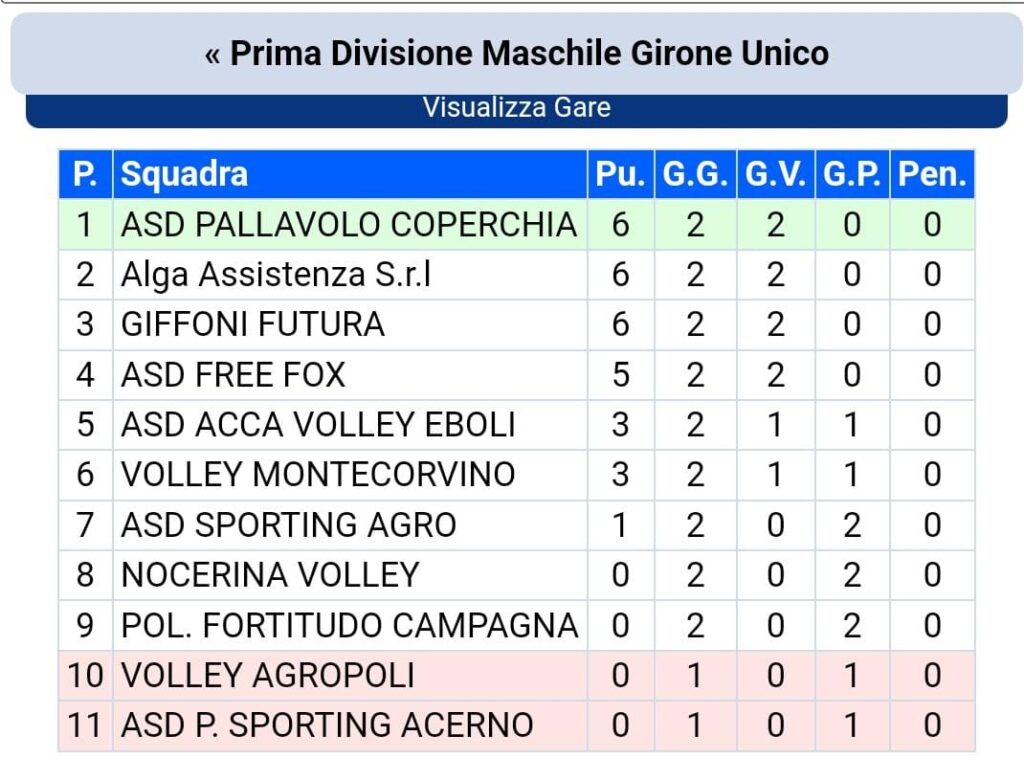The image size is (1024, 780).
Task: Open POL. FORTITUDO CAMPAGNA entry
Action: 349,626
